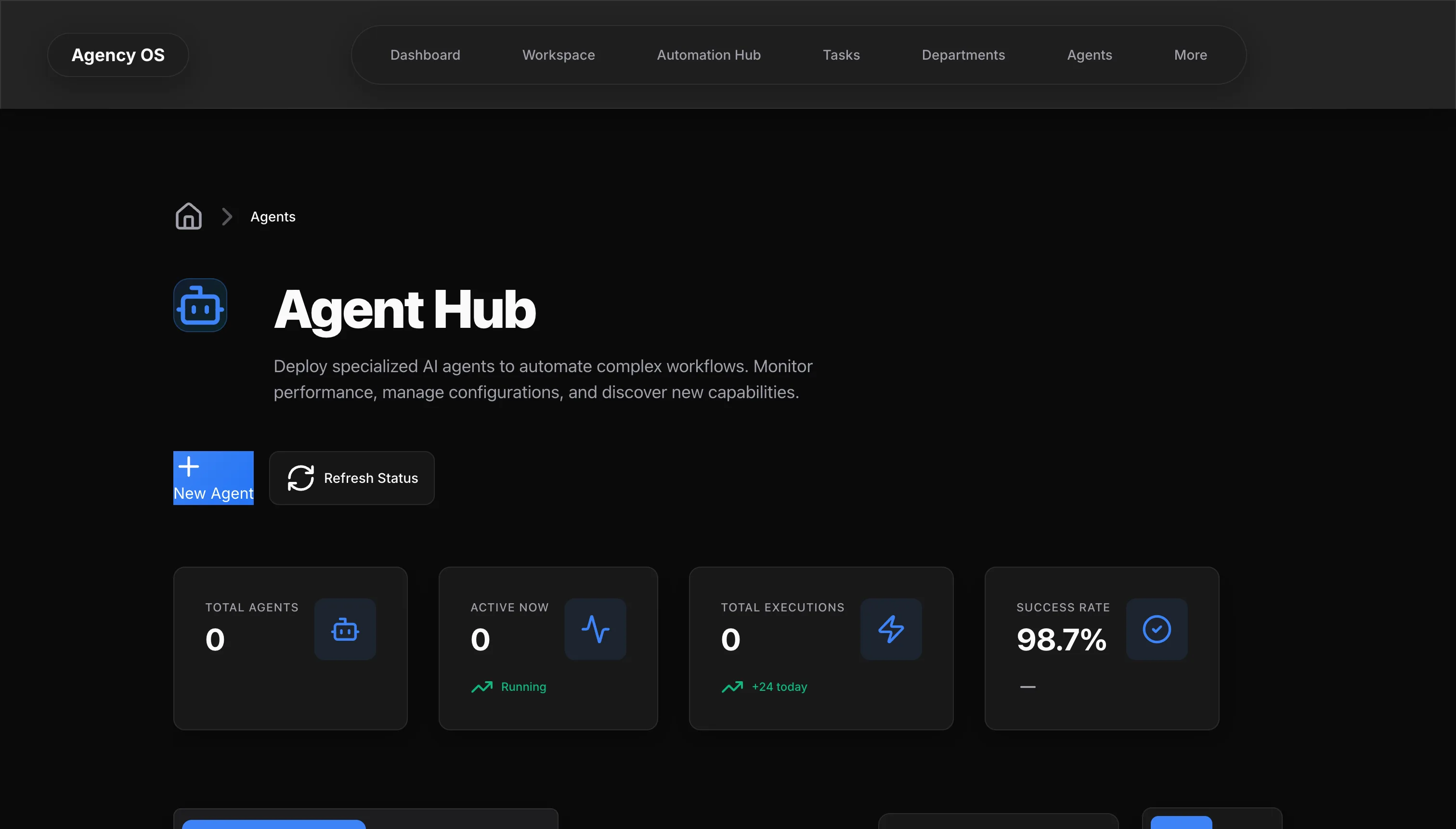The image size is (1456, 829).
Task: Click the refresh arrows icon on Refresh Status
Action: click(301, 478)
